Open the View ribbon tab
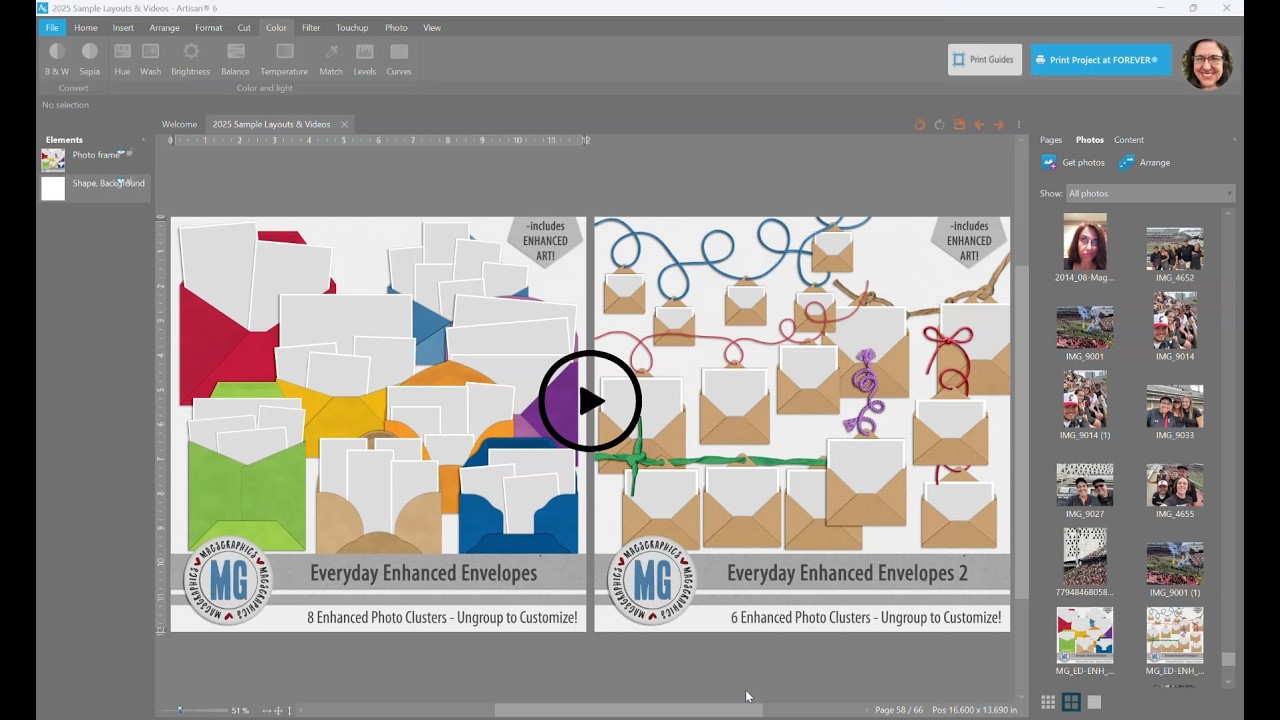This screenshot has height=720, width=1280. (432, 28)
